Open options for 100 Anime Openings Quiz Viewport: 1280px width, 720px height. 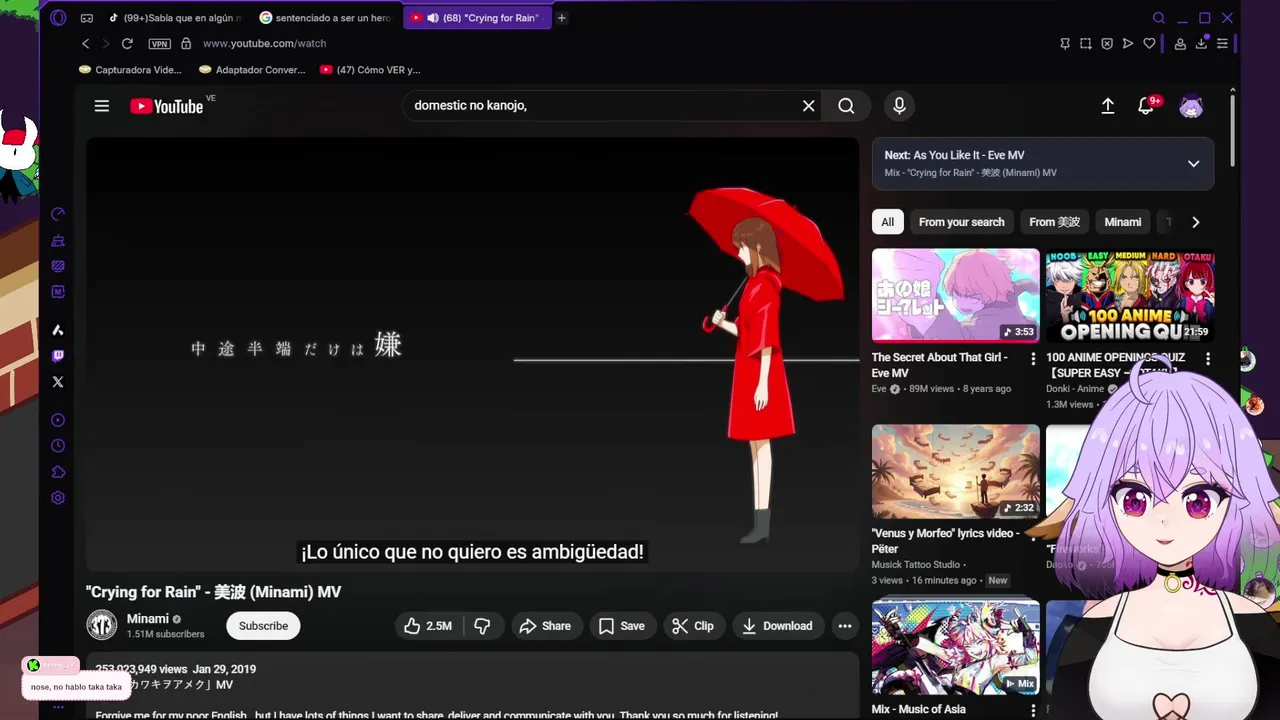coord(1207,359)
